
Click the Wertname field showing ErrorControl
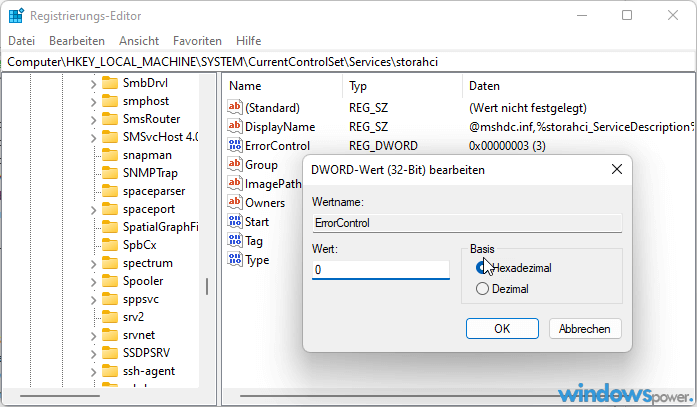click(467, 223)
